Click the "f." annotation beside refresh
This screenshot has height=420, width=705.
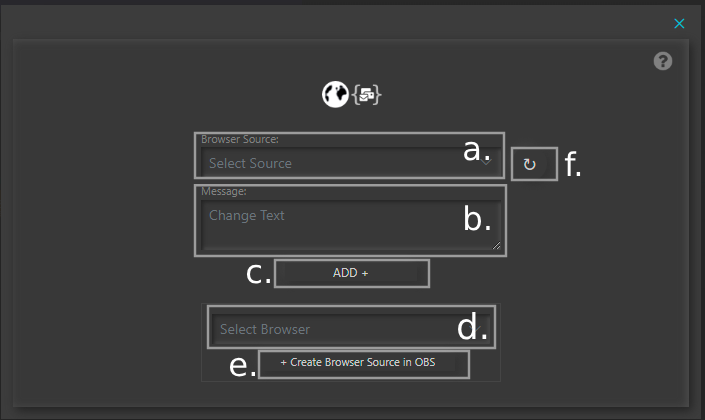point(572,165)
